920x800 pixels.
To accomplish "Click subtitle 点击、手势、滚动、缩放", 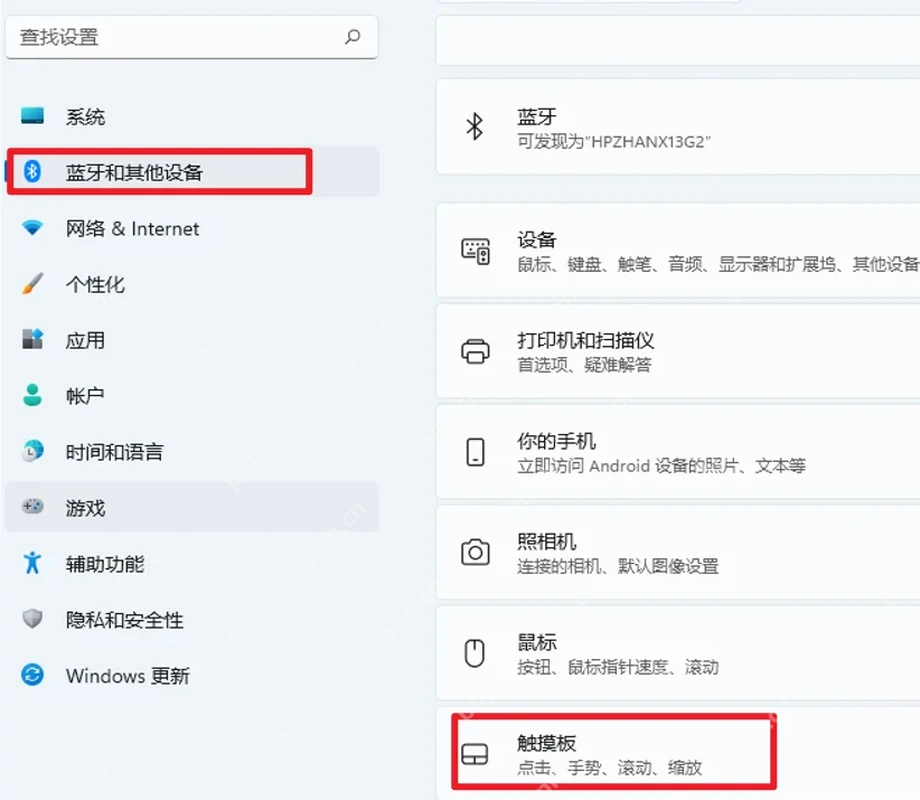I will (x=610, y=767).
